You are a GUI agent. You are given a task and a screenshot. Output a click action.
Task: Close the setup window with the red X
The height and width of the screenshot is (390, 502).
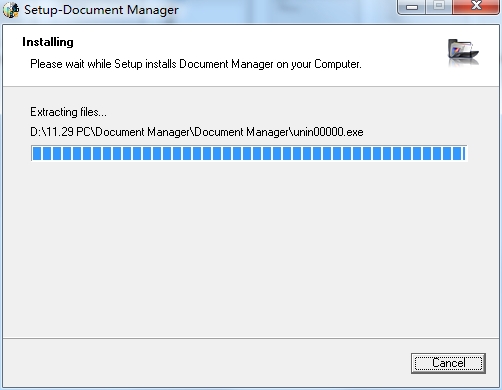pos(476,7)
